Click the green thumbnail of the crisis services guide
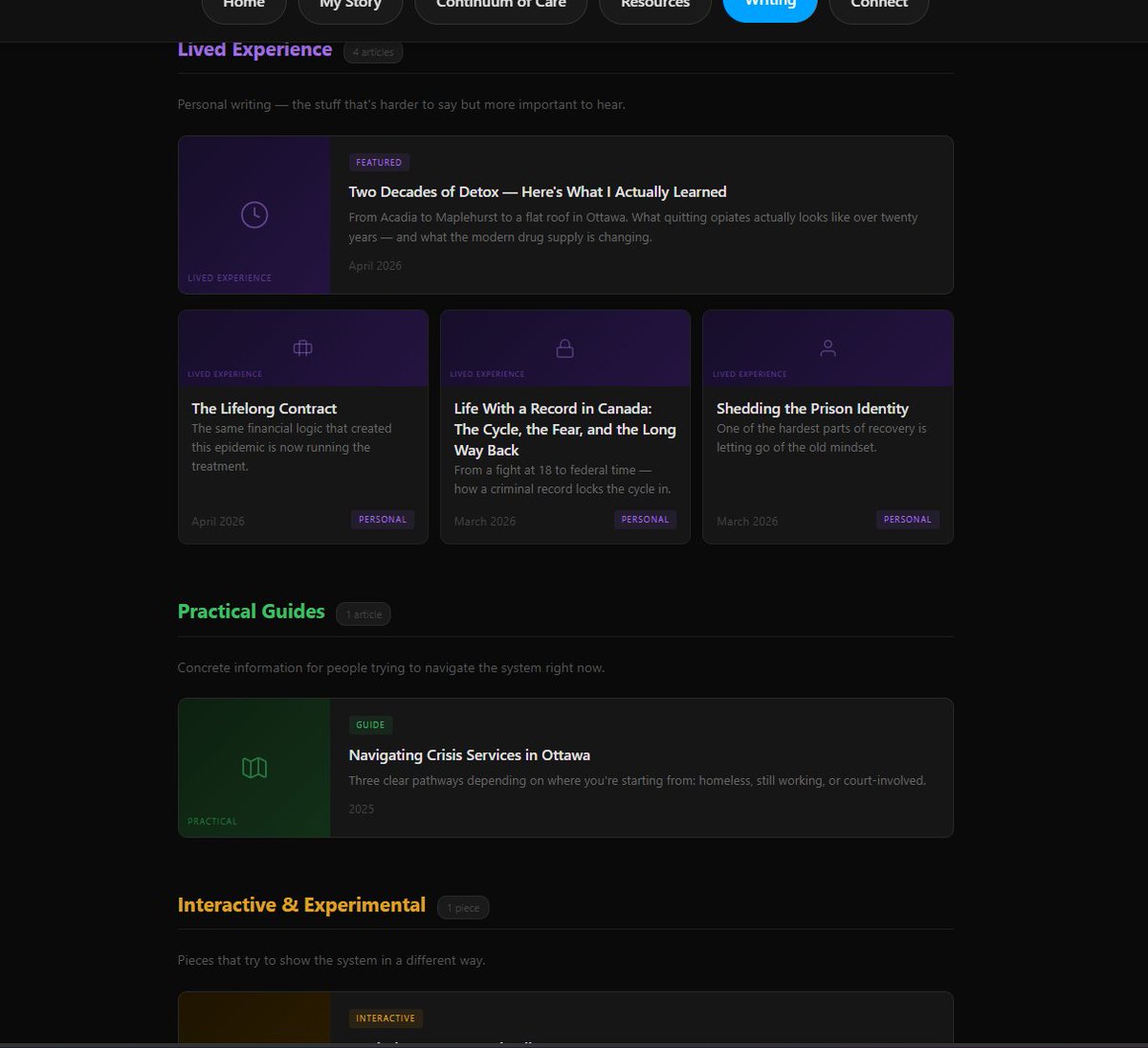Viewport: 1148px width, 1048px height. click(254, 769)
